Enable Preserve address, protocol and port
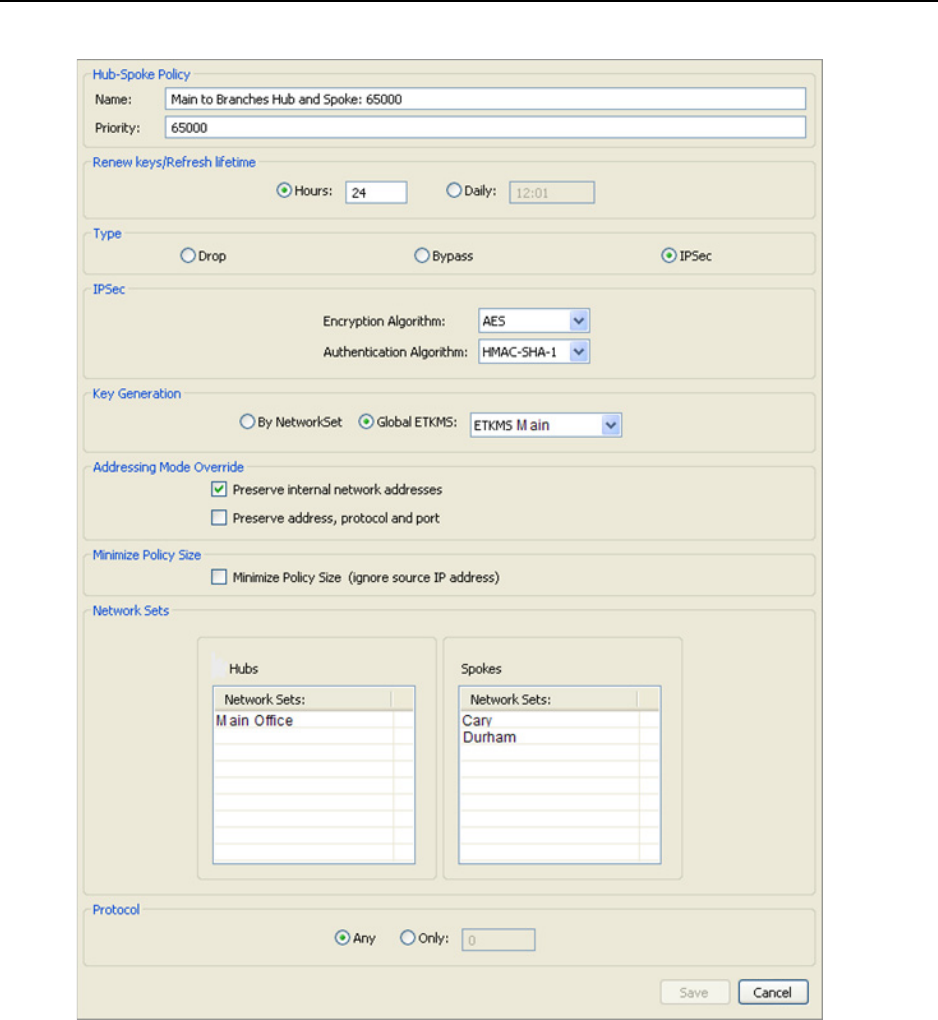Viewport: 938px width, 1020px height. 219,519
